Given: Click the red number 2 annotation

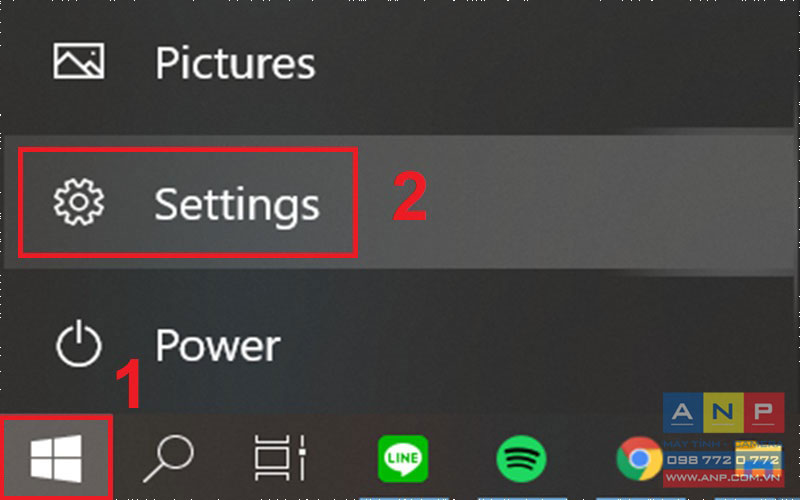Looking at the screenshot, I should click(410, 196).
